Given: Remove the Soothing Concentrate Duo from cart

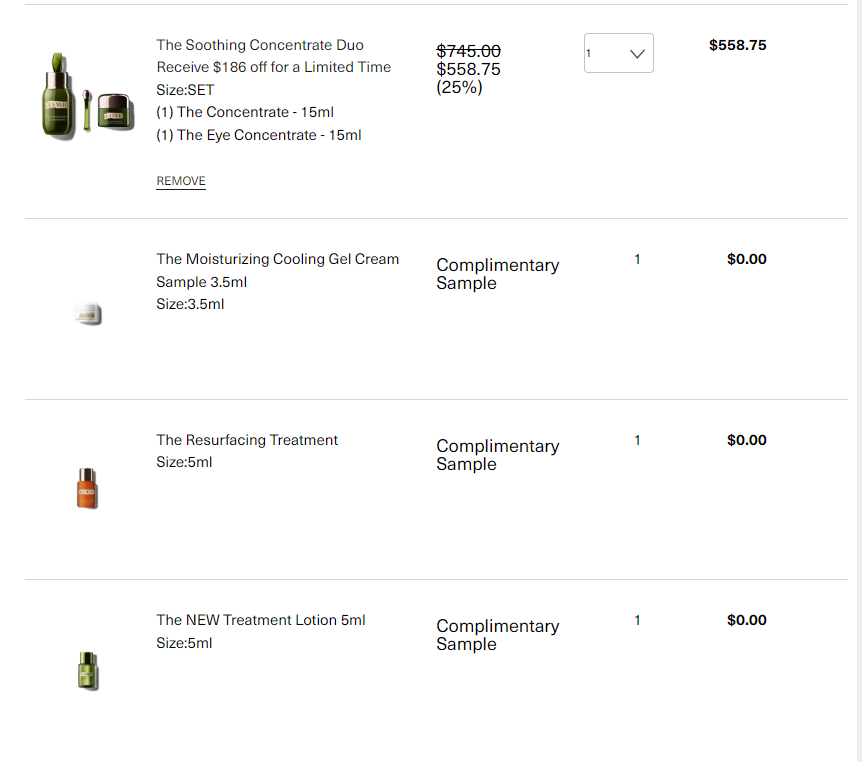Looking at the screenshot, I should click(x=181, y=181).
